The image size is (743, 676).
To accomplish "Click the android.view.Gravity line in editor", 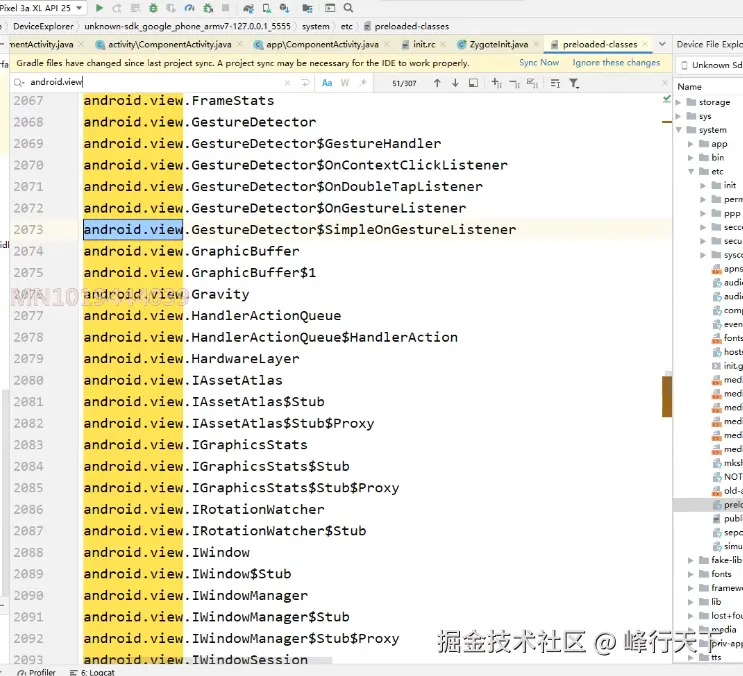I will [166, 294].
